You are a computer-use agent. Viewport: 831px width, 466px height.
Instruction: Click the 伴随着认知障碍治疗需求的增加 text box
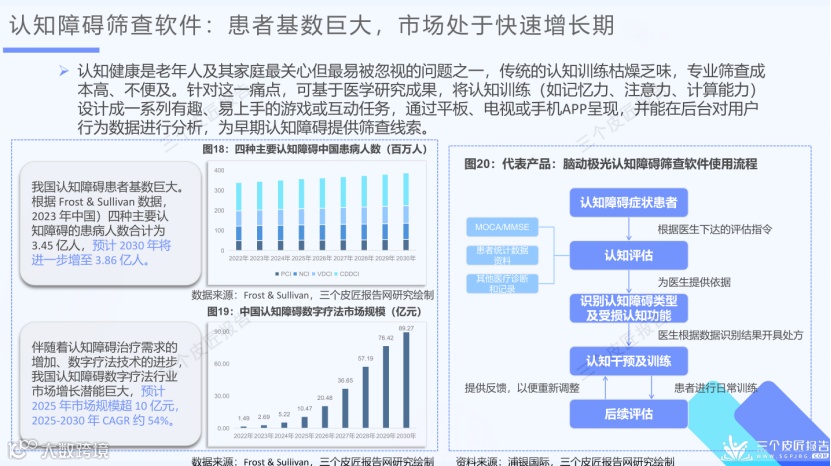click(110, 384)
